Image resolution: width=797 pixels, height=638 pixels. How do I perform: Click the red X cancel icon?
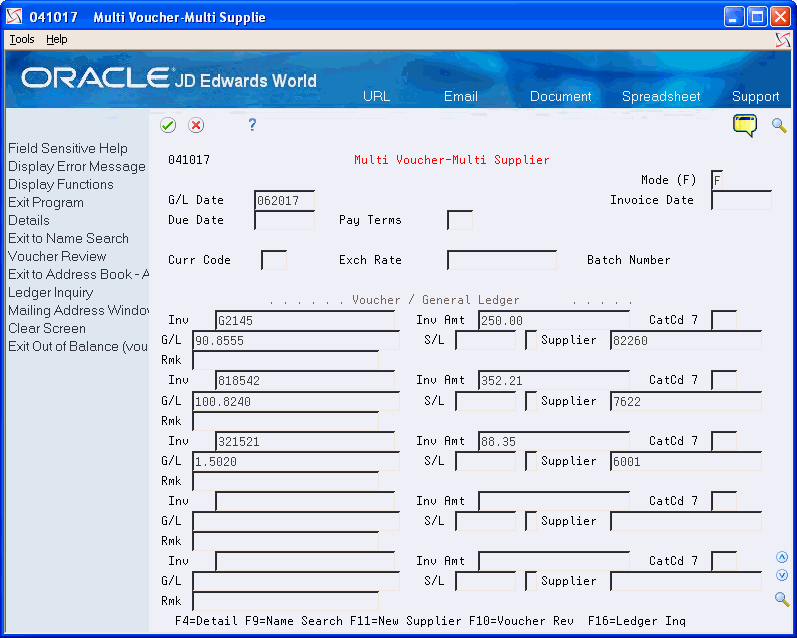tap(196, 125)
